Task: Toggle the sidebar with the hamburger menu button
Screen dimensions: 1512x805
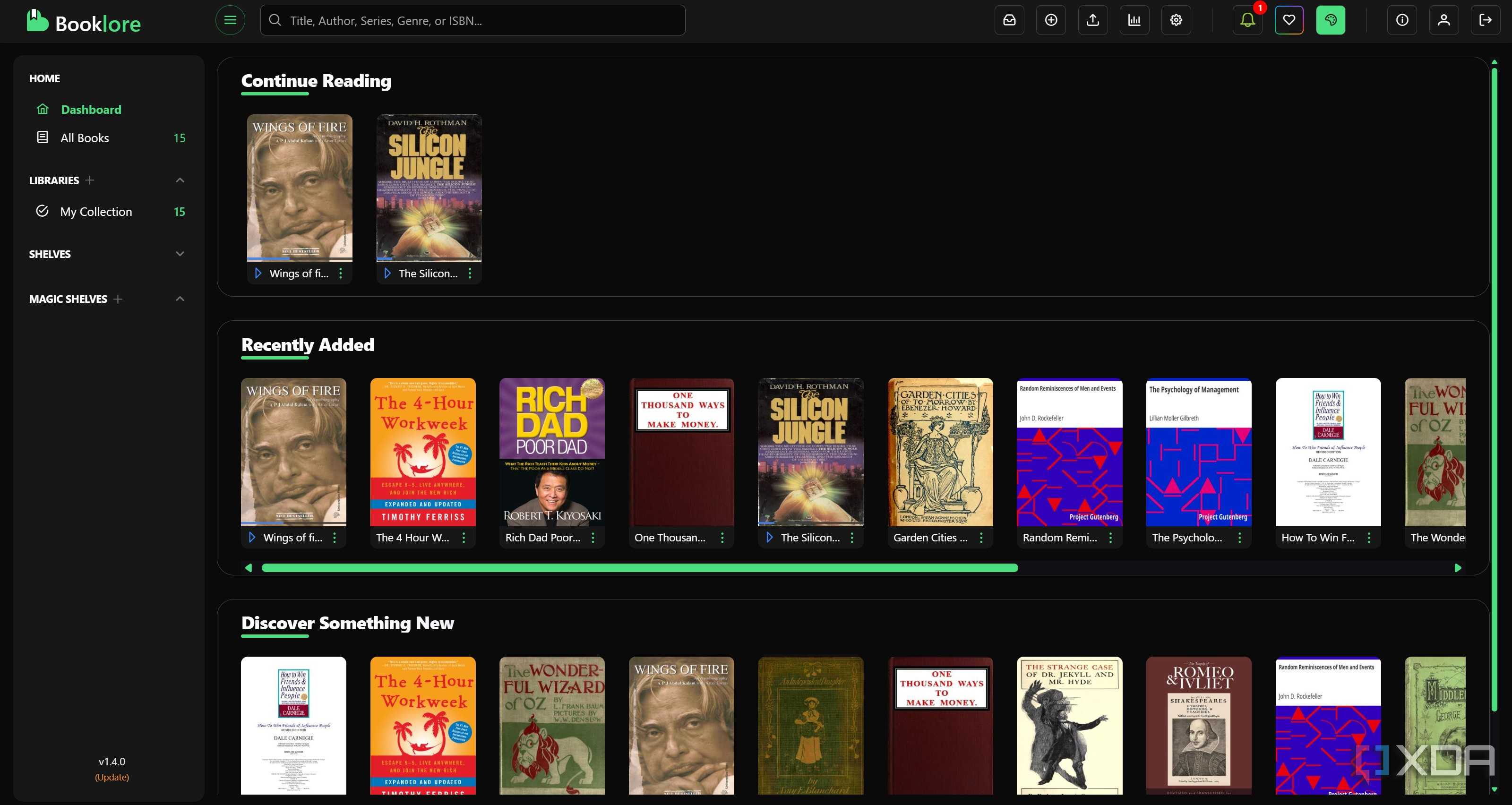Action: pyautogui.click(x=230, y=20)
